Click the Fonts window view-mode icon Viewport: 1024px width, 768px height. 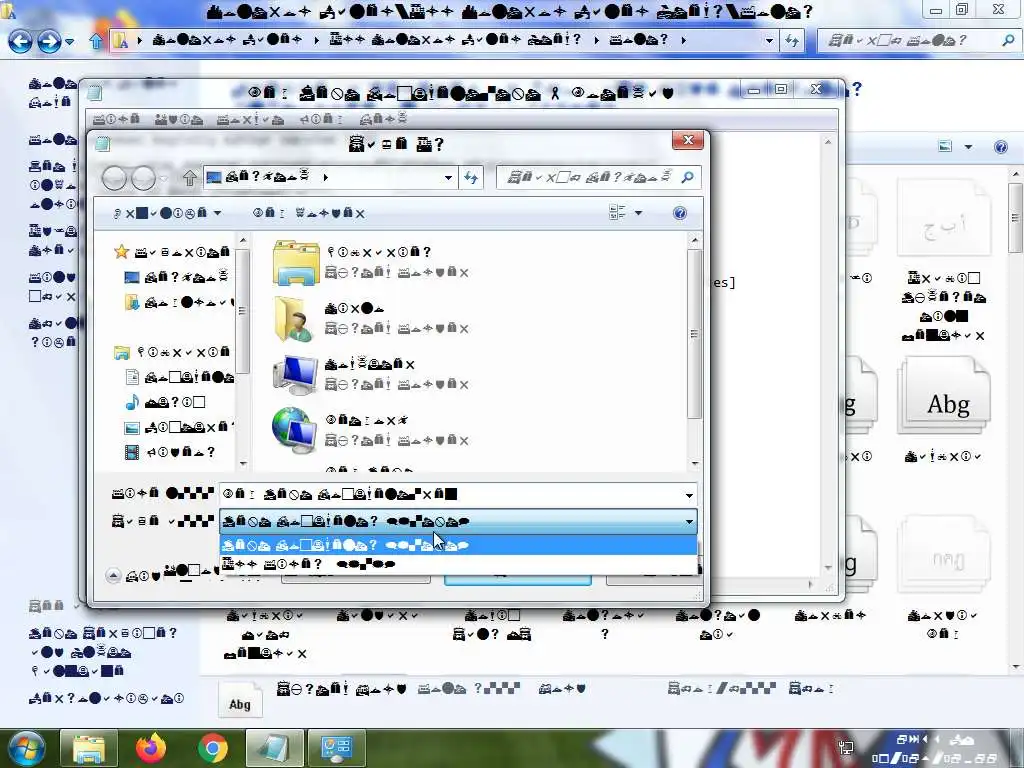click(x=945, y=146)
